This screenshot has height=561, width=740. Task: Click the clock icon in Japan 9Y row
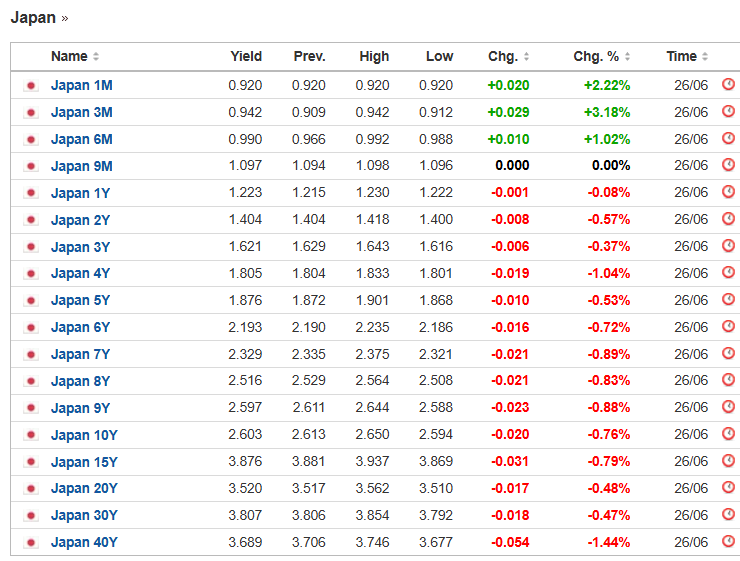[x=728, y=407]
